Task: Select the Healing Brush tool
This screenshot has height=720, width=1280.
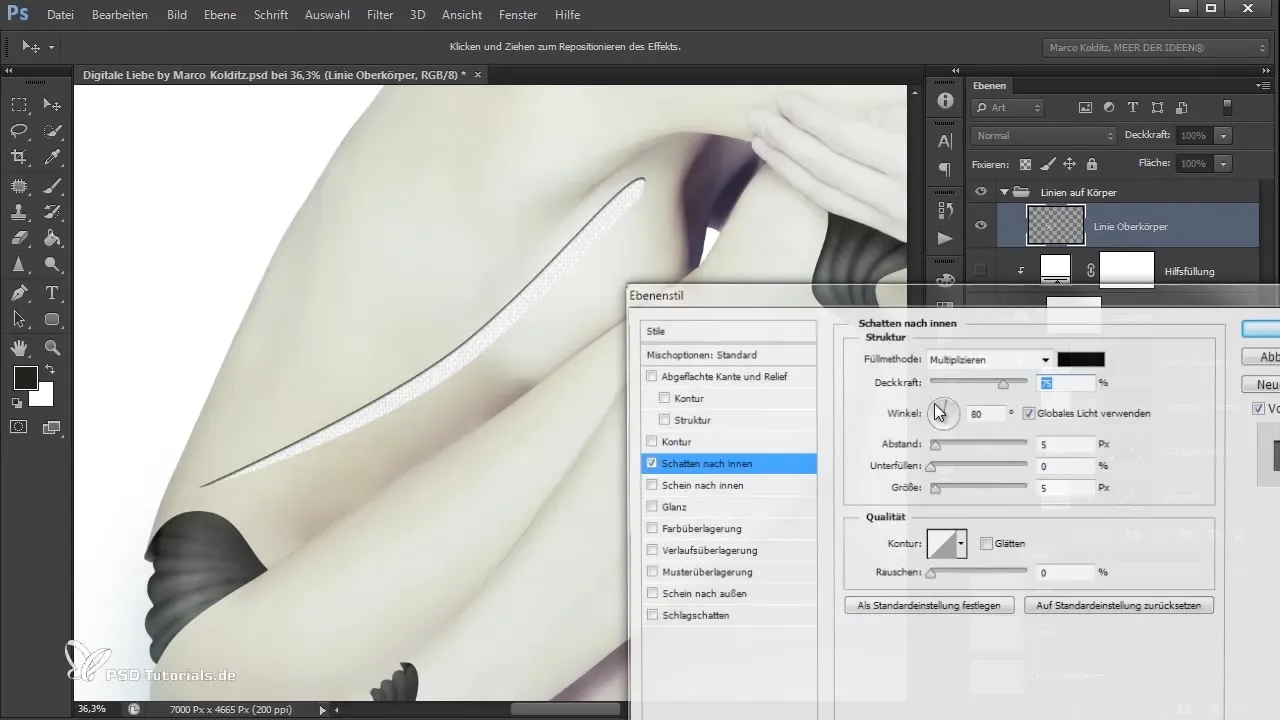Action: [19, 185]
